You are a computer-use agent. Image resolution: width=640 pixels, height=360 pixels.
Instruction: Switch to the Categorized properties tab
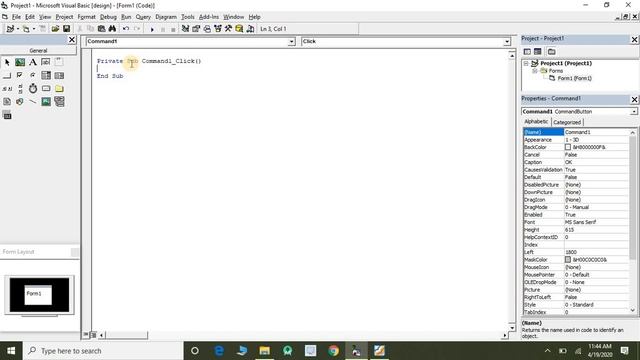567,122
